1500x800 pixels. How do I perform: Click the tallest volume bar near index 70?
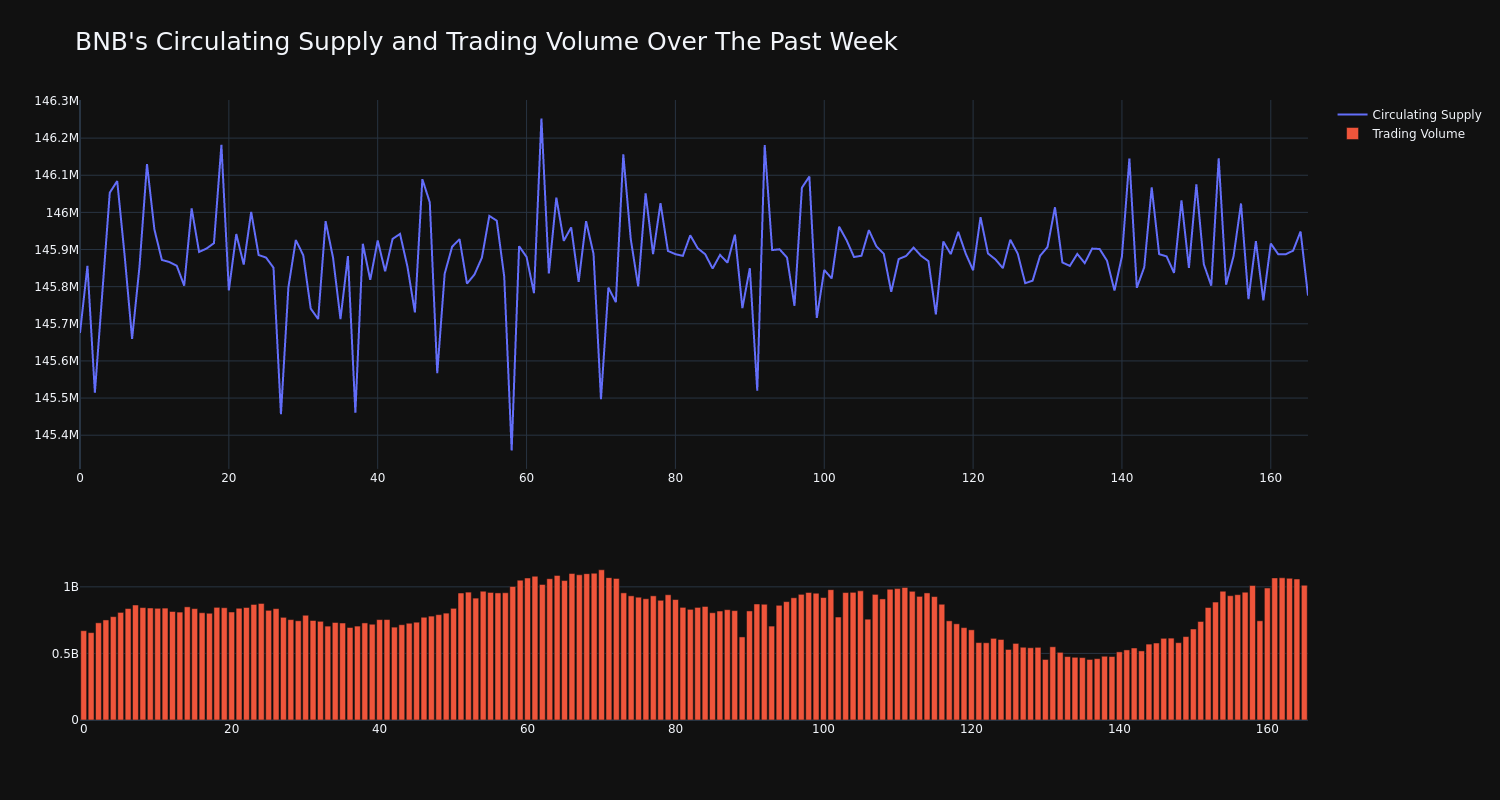(x=601, y=645)
